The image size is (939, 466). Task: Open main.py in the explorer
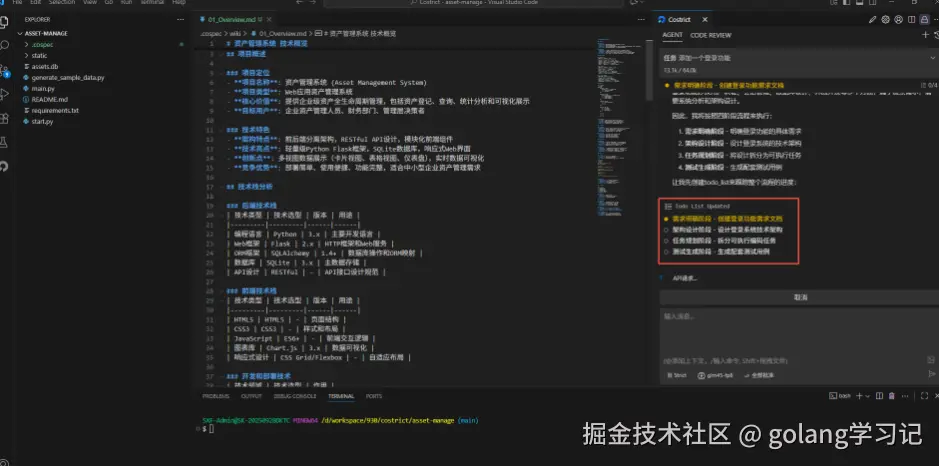coord(43,89)
